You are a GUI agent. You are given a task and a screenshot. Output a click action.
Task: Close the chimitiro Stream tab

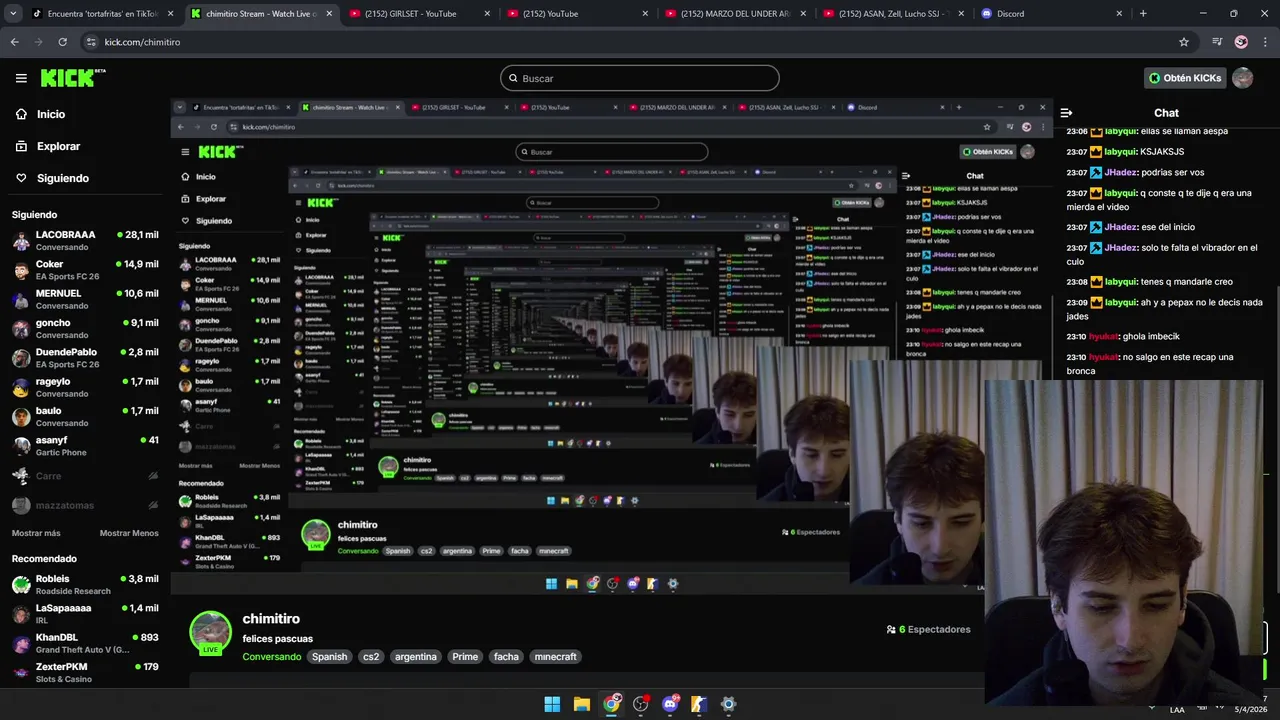point(329,14)
